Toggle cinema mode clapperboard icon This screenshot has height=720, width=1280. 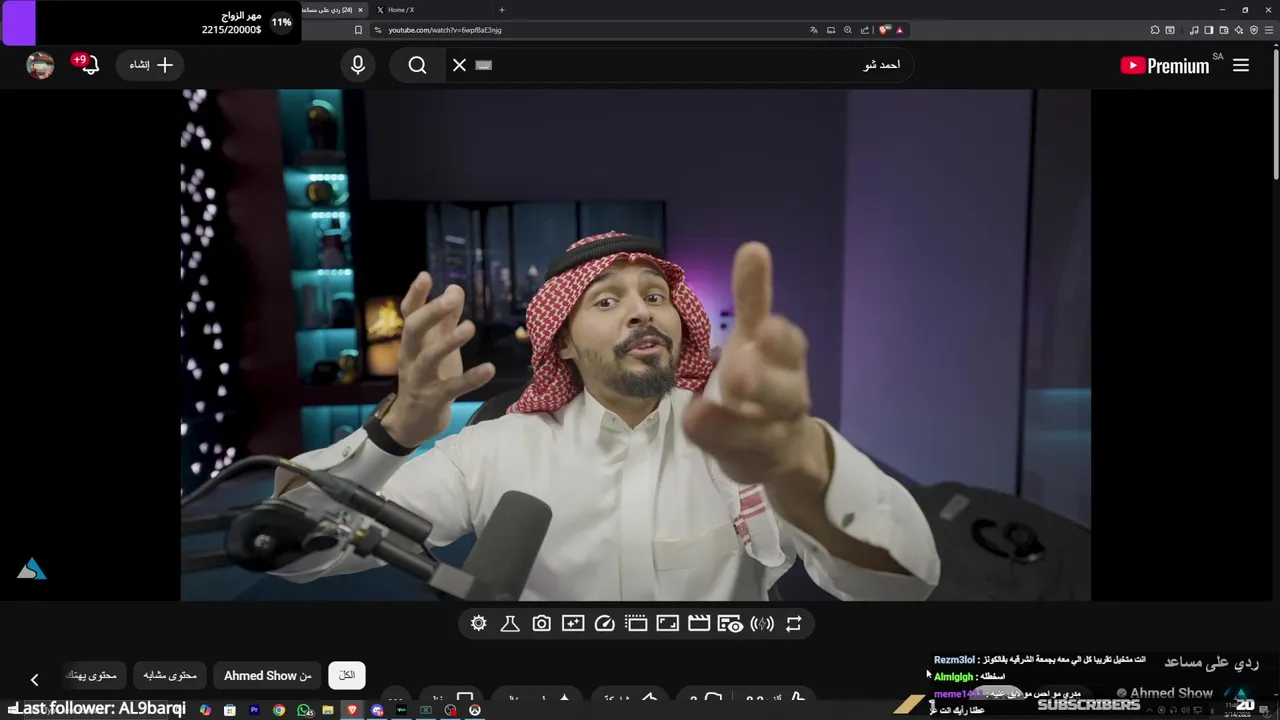pyautogui.click(x=699, y=624)
